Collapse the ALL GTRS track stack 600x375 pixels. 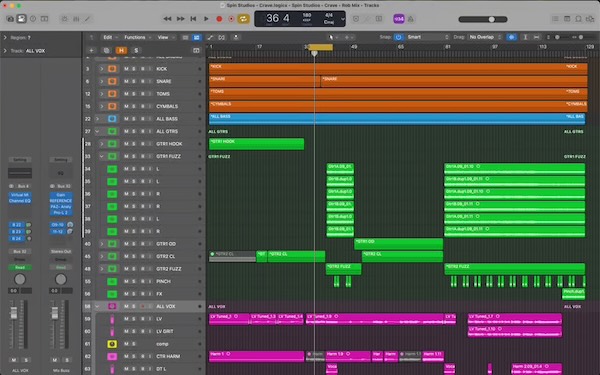pyautogui.click(x=97, y=131)
